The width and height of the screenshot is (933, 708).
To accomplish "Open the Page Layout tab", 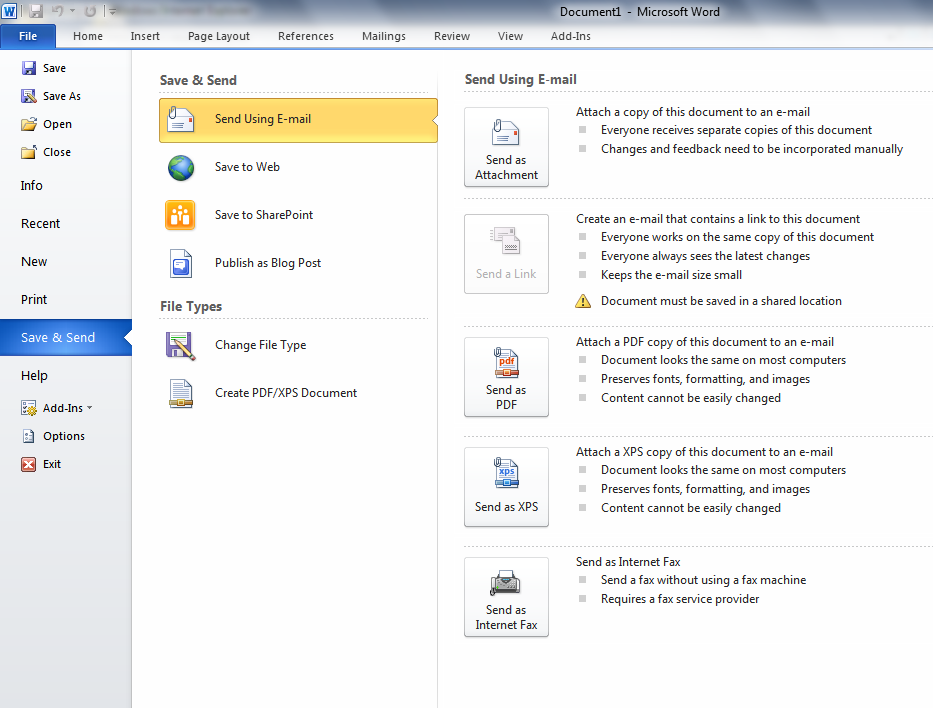I will (218, 36).
